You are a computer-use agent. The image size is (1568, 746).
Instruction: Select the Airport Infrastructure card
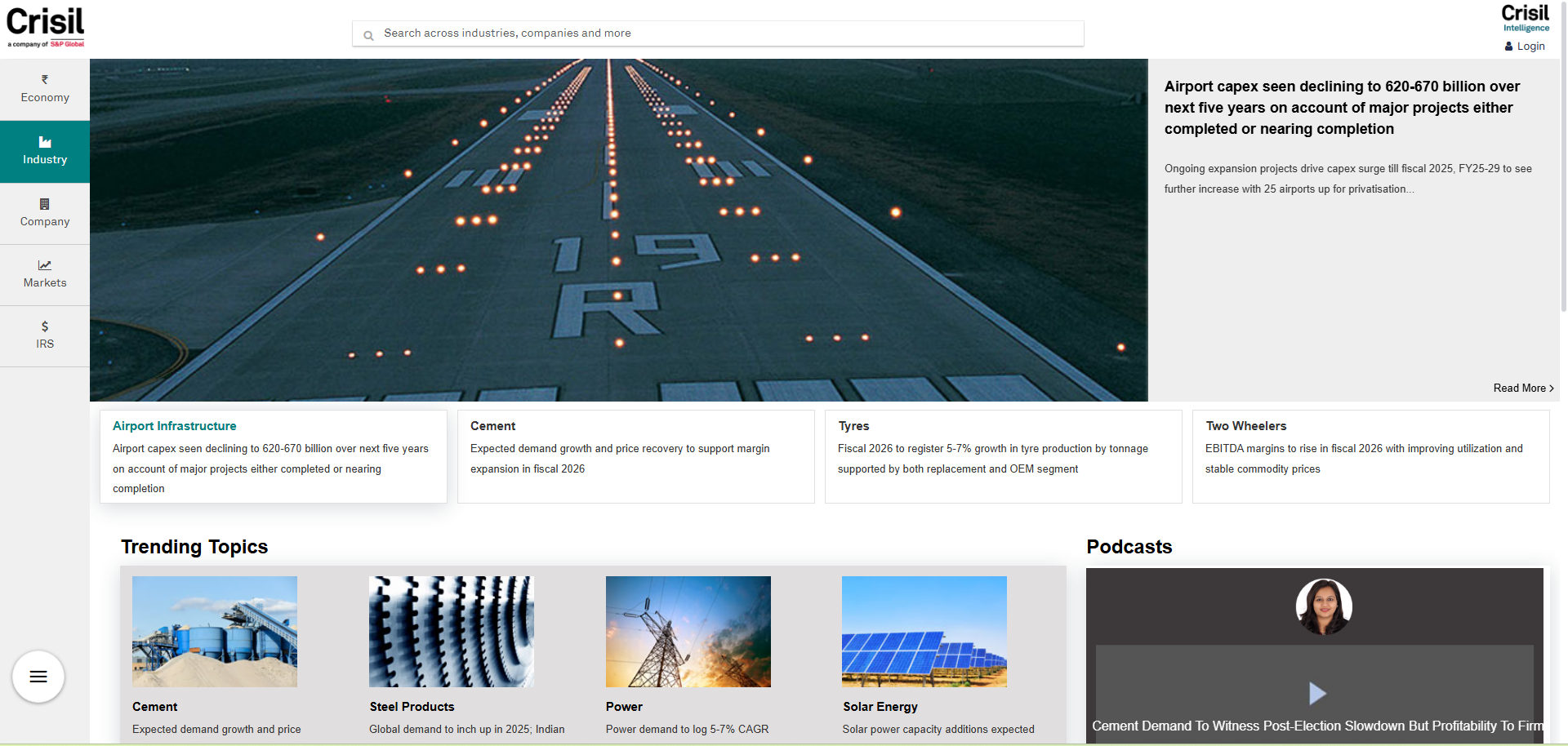(x=273, y=456)
